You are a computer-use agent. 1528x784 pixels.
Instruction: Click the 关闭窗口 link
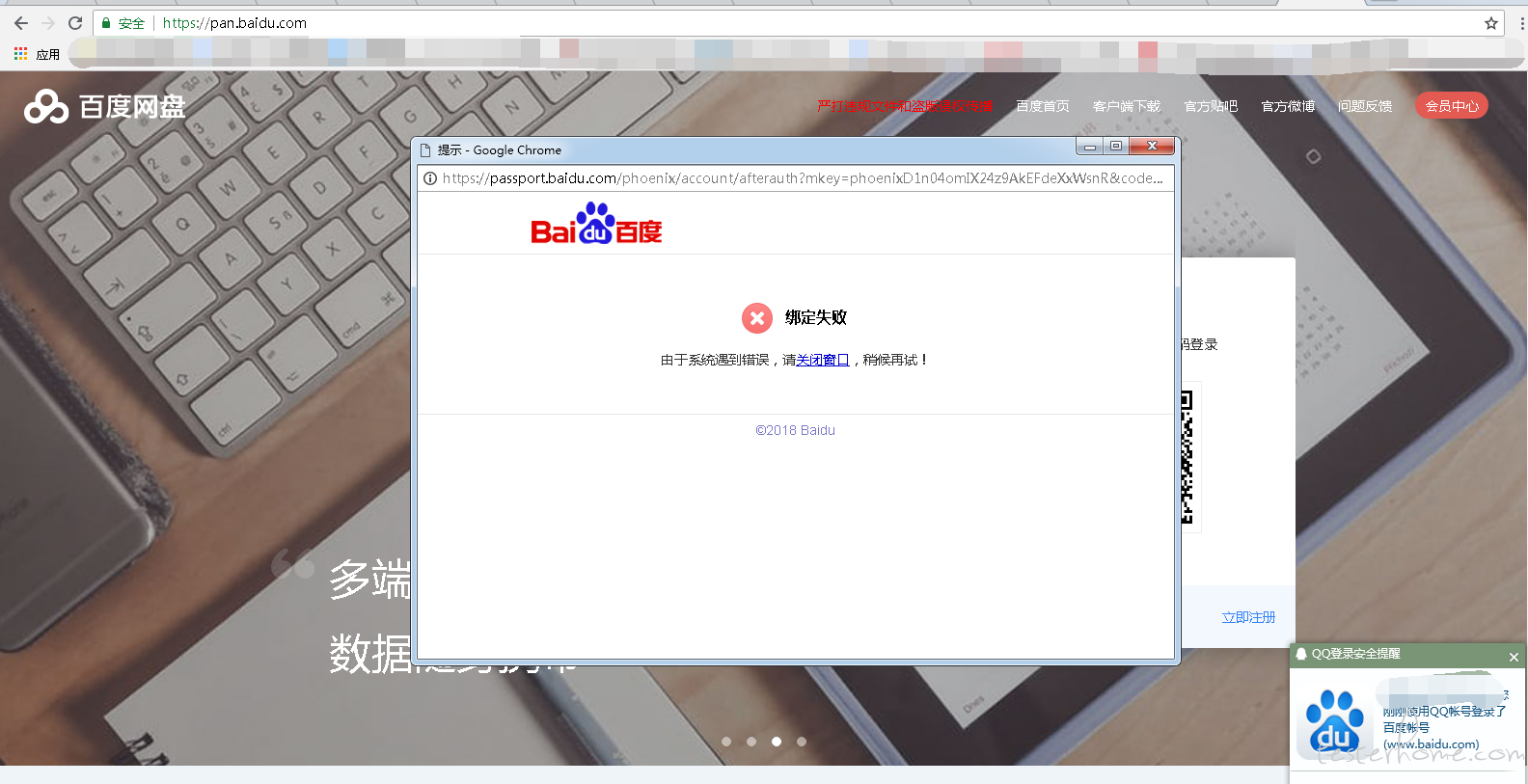[823, 360]
